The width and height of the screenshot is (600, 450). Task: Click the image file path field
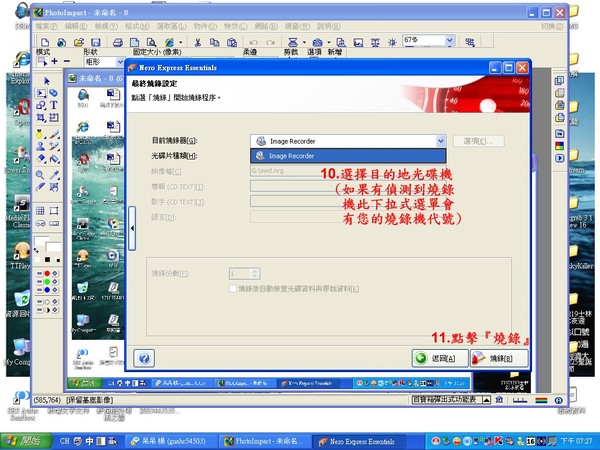click(348, 171)
